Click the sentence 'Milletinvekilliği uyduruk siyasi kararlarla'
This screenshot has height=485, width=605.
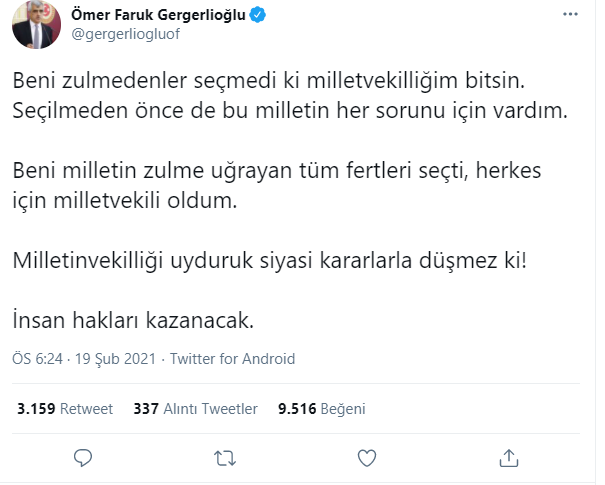[x=270, y=263]
